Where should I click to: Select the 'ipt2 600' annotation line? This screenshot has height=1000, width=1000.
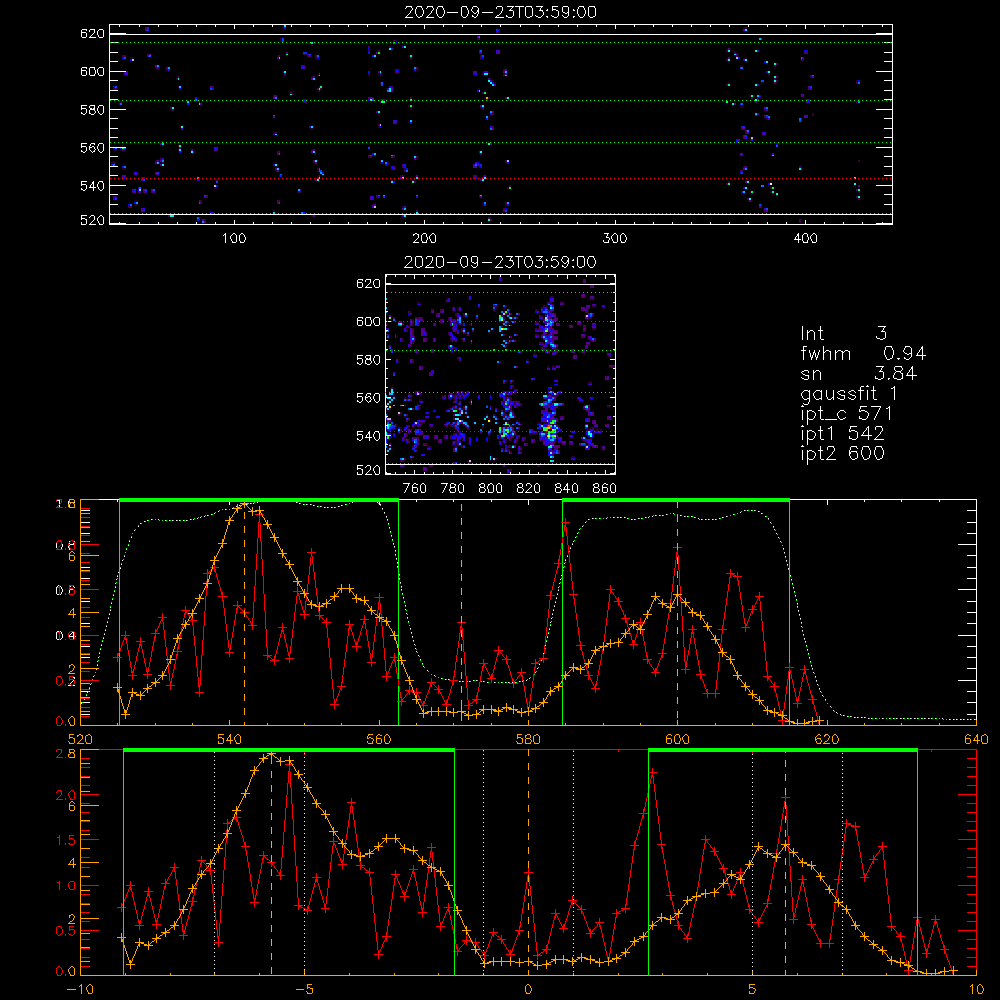(842, 453)
